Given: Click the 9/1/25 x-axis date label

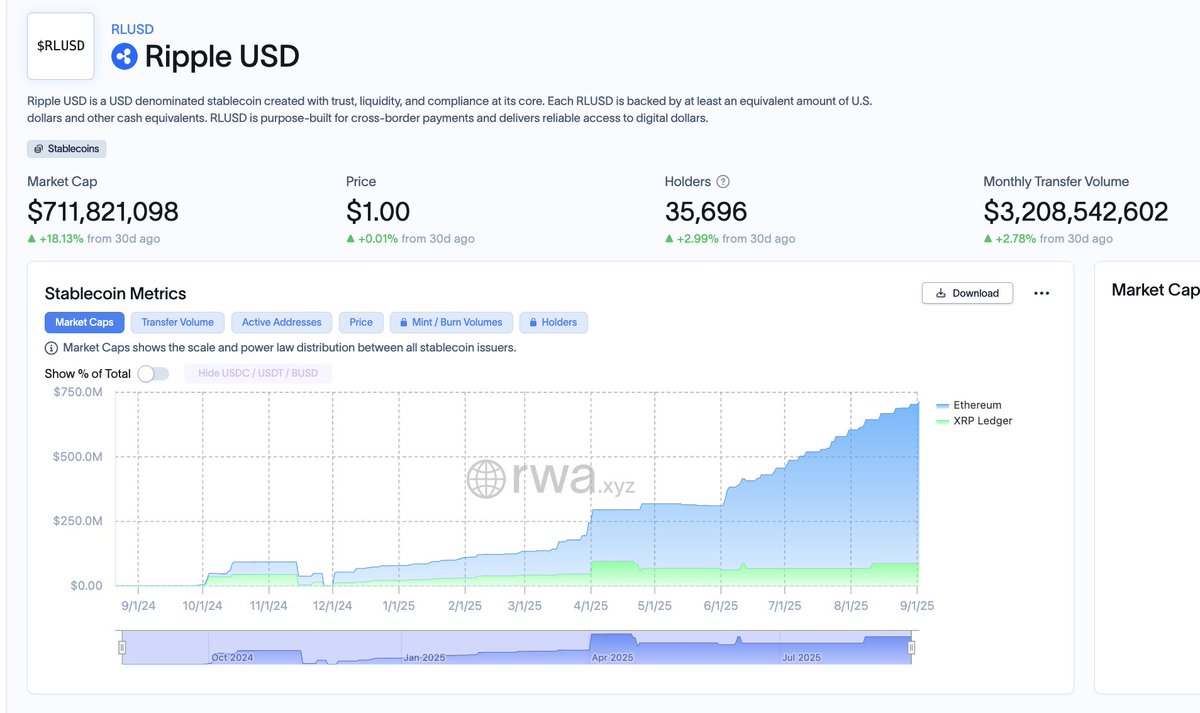Looking at the screenshot, I should [916, 606].
